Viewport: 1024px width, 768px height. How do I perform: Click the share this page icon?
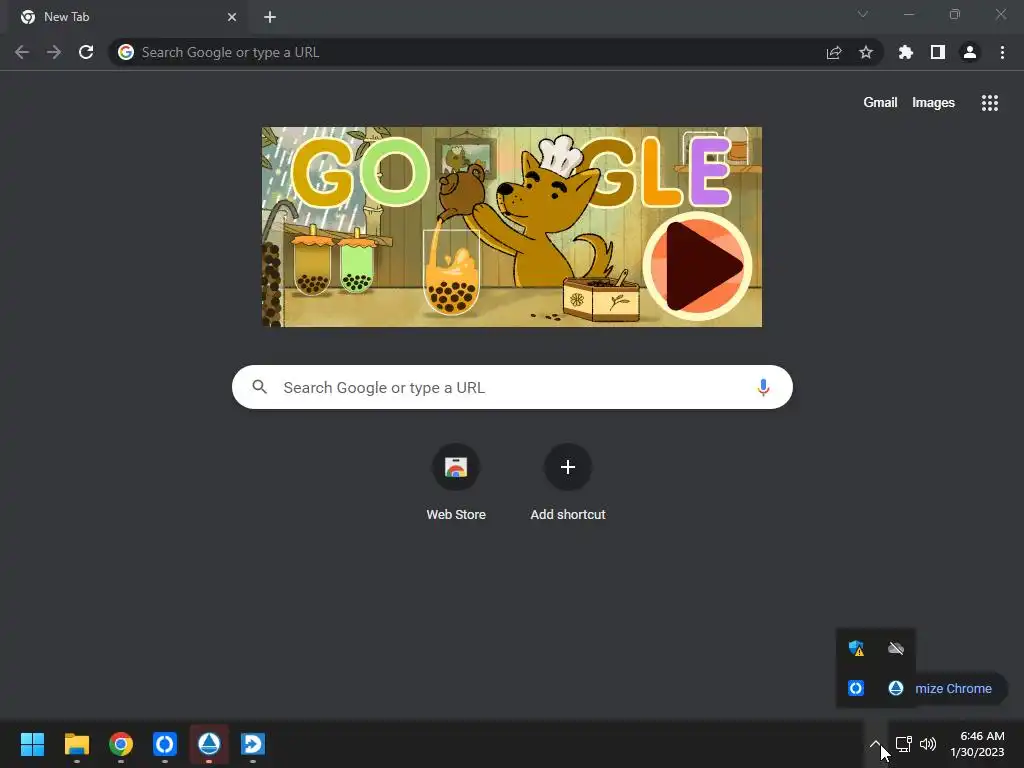point(834,52)
